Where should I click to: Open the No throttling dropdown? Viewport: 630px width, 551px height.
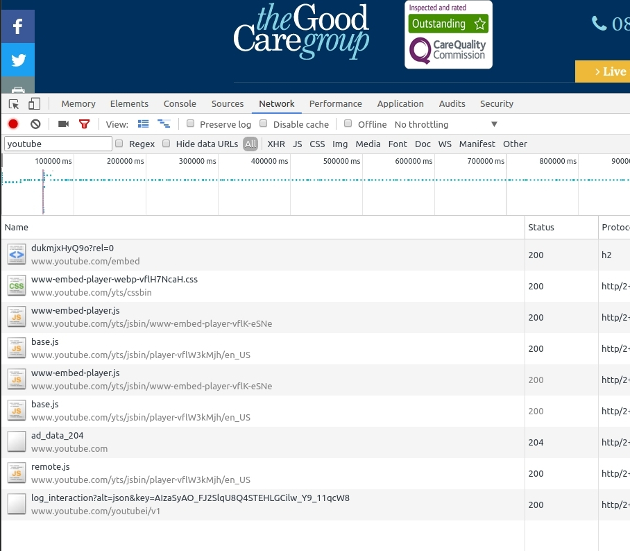point(446,125)
